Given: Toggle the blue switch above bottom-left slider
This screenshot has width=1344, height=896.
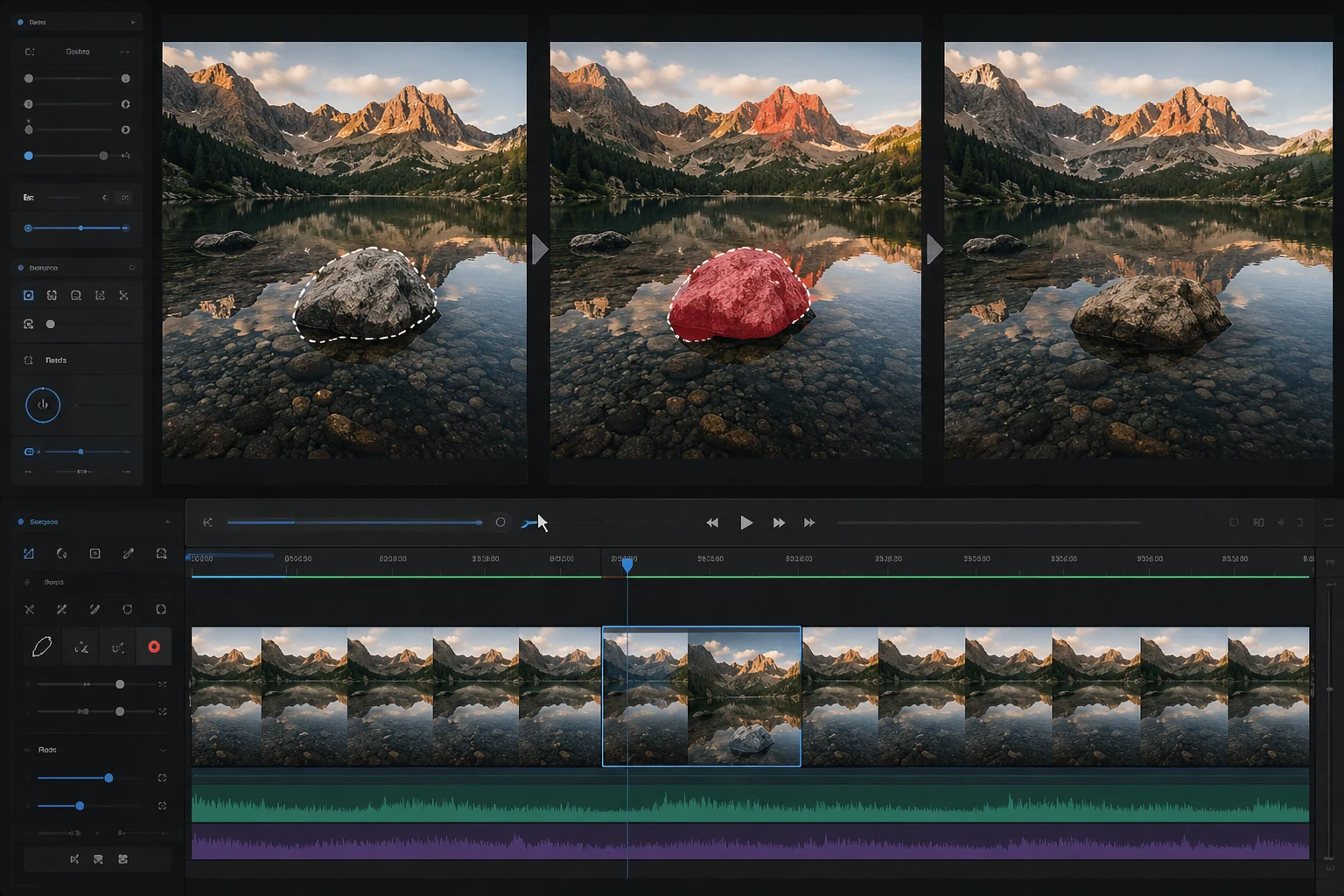Looking at the screenshot, I should (x=29, y=451).
